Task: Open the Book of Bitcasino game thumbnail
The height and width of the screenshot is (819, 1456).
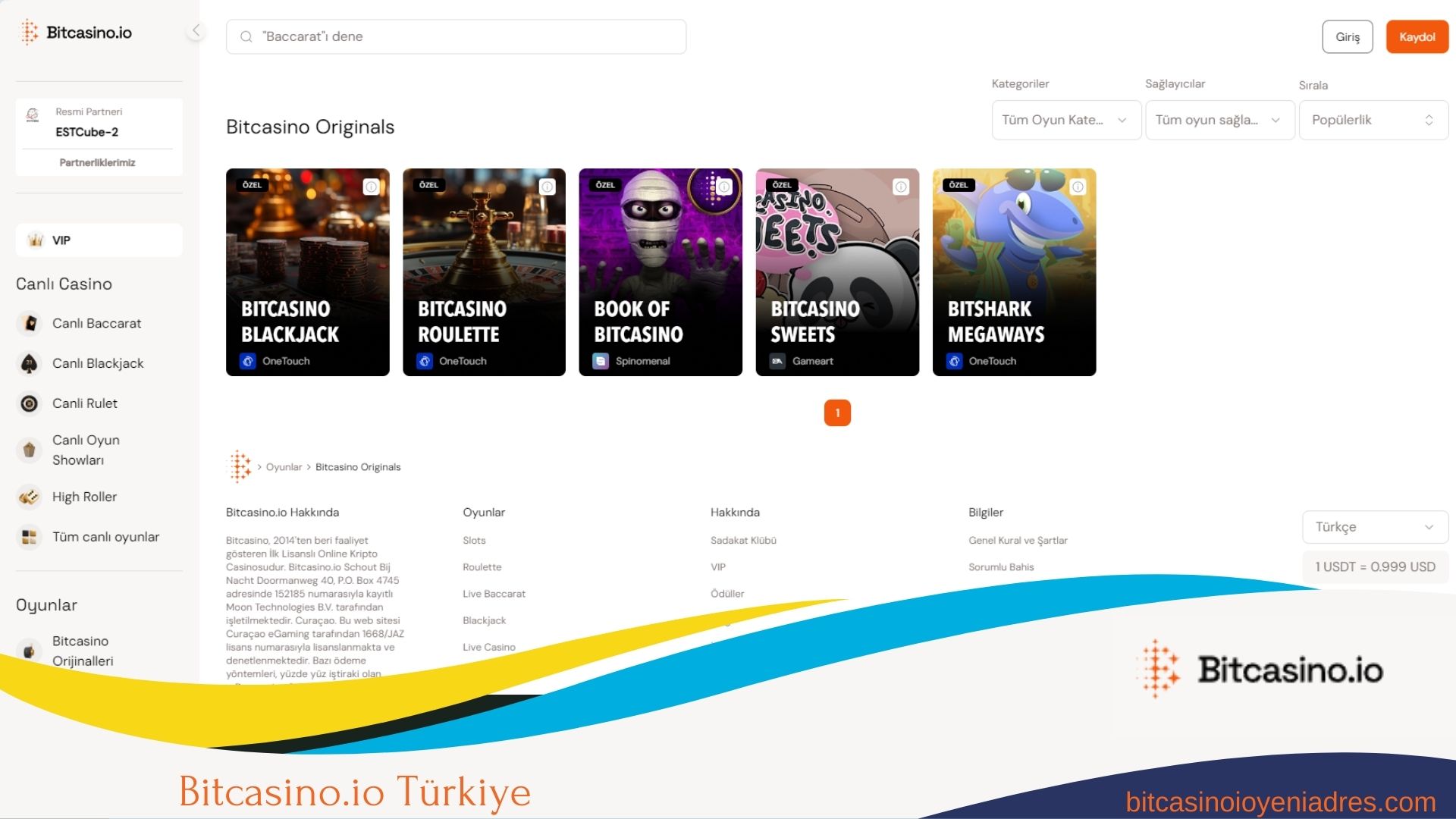Action: tap(661, 272)
